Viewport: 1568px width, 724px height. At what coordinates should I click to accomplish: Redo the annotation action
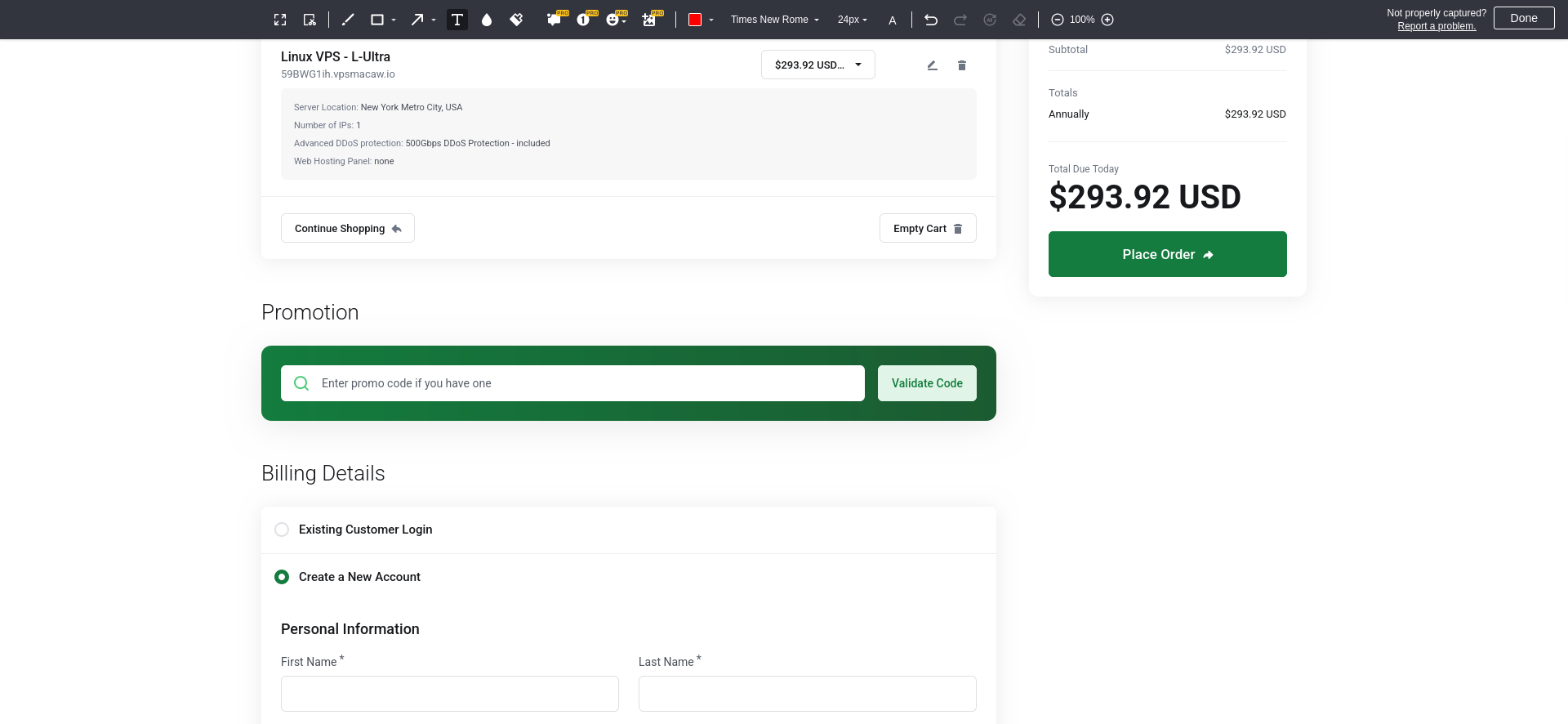(x=960, y=20)
